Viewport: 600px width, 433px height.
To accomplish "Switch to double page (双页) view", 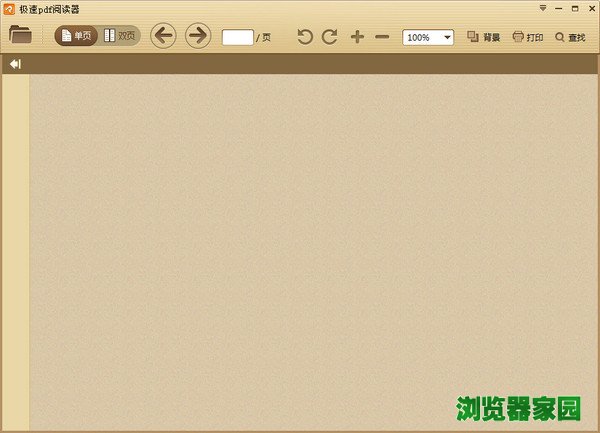I will (x=120, y=36).
